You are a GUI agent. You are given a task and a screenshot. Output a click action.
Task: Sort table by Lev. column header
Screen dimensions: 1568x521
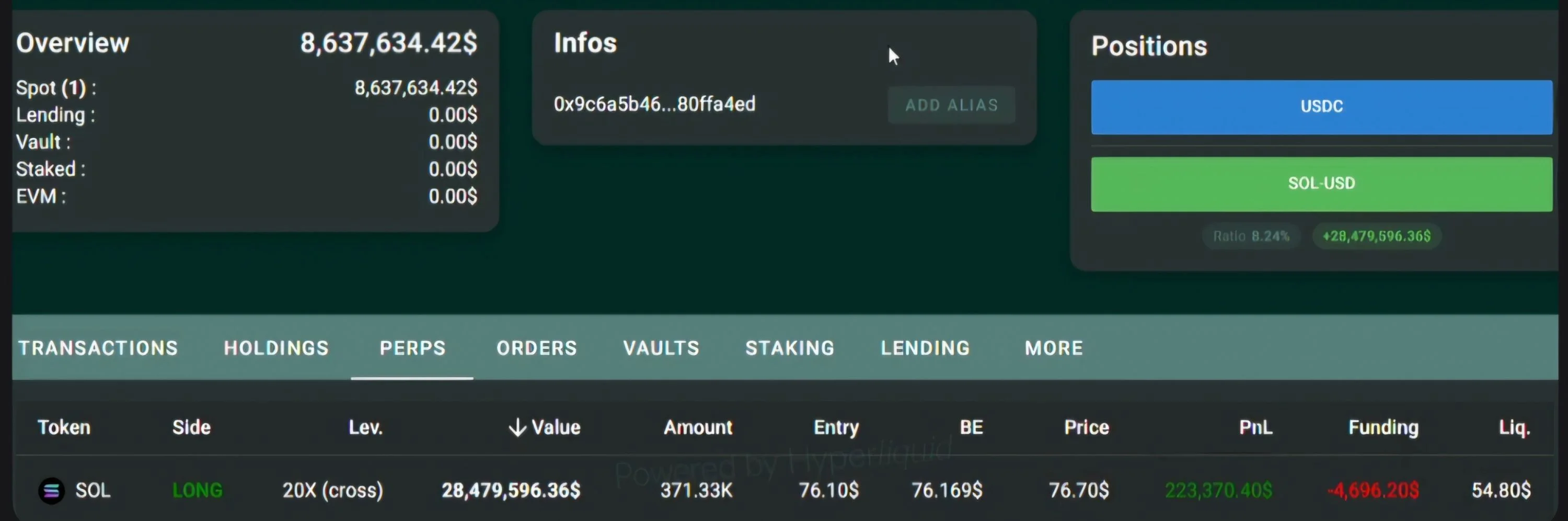coord(365,427)
